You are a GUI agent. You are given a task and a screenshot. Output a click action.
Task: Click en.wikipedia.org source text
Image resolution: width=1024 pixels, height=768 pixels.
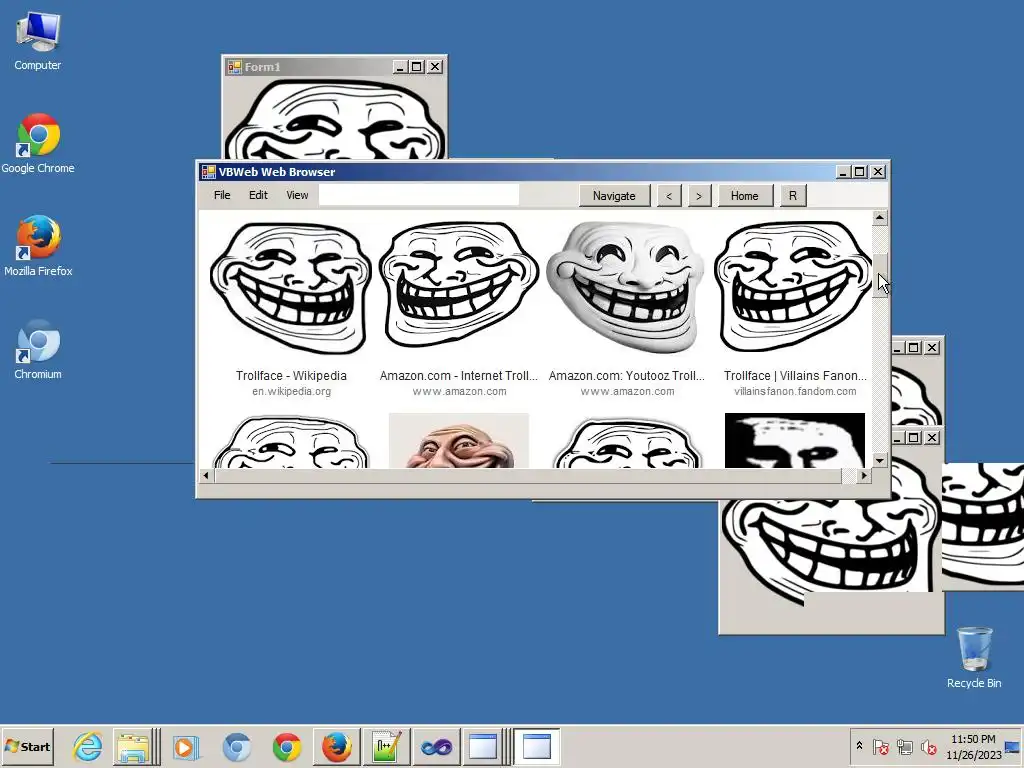click(291, 391)
